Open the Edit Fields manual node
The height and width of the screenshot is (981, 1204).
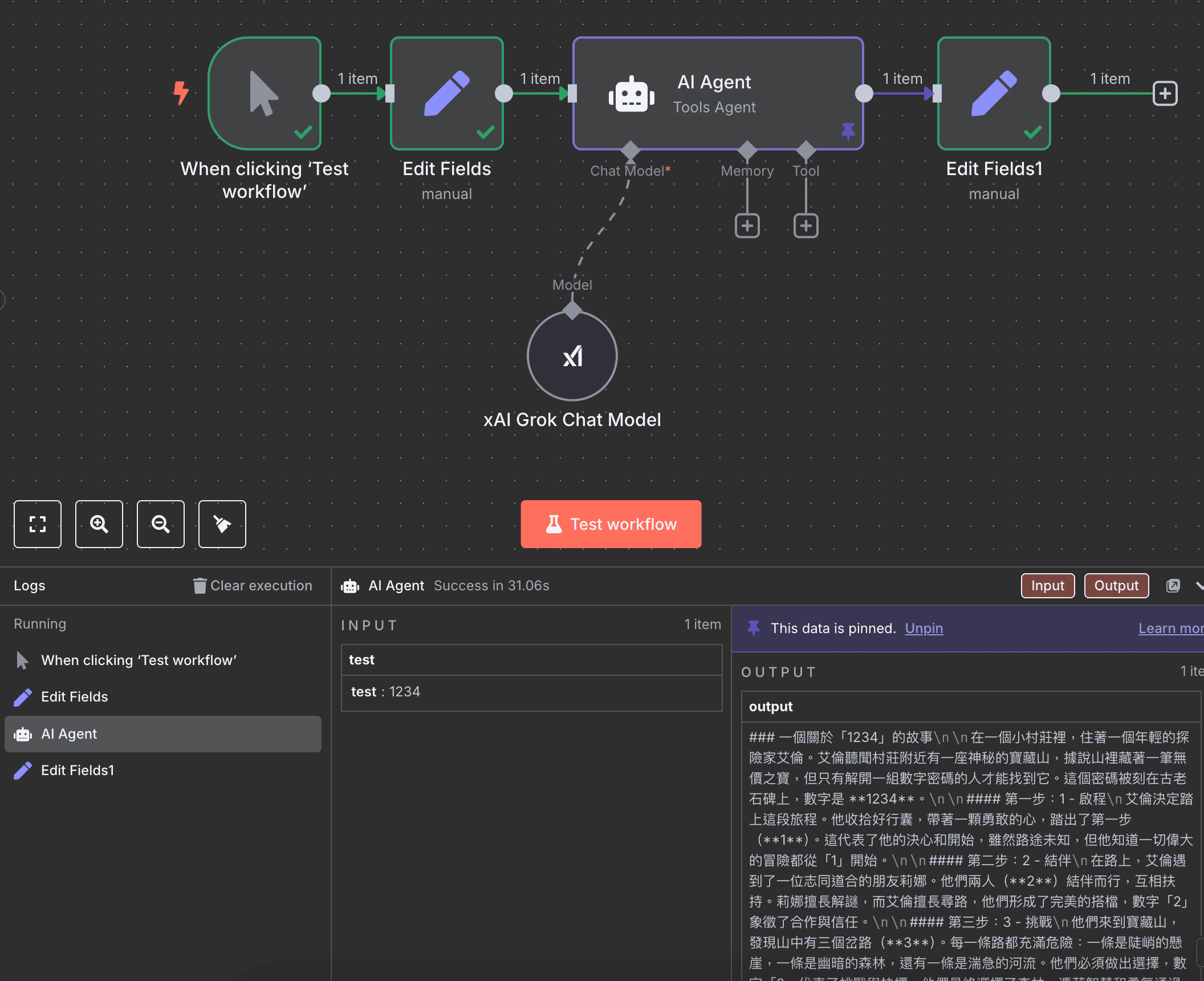[446, 93]
